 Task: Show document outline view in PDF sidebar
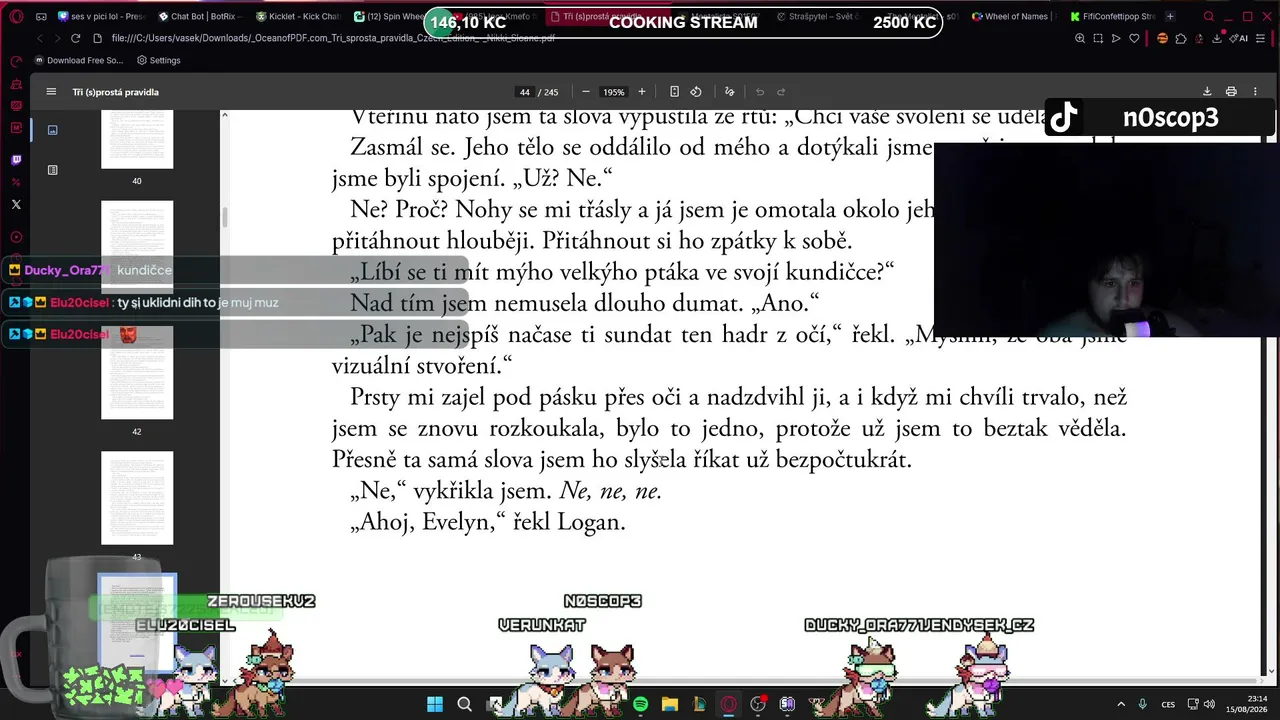53,170
